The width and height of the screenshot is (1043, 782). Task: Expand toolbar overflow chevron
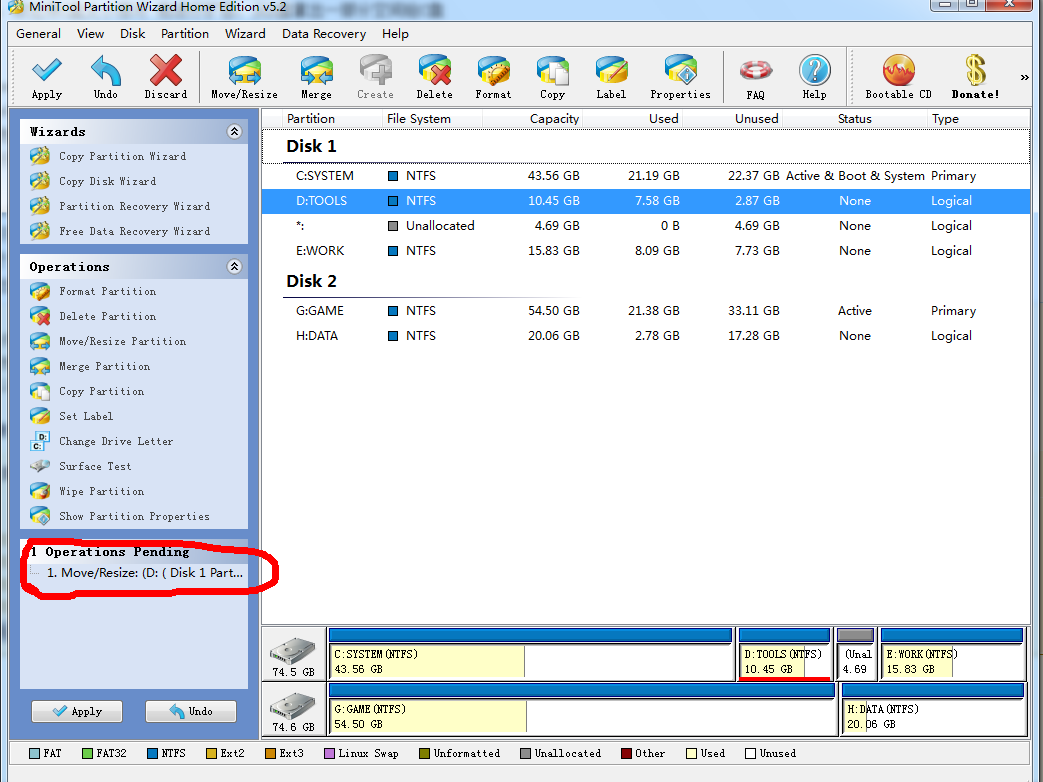(x=1024, y=77)
